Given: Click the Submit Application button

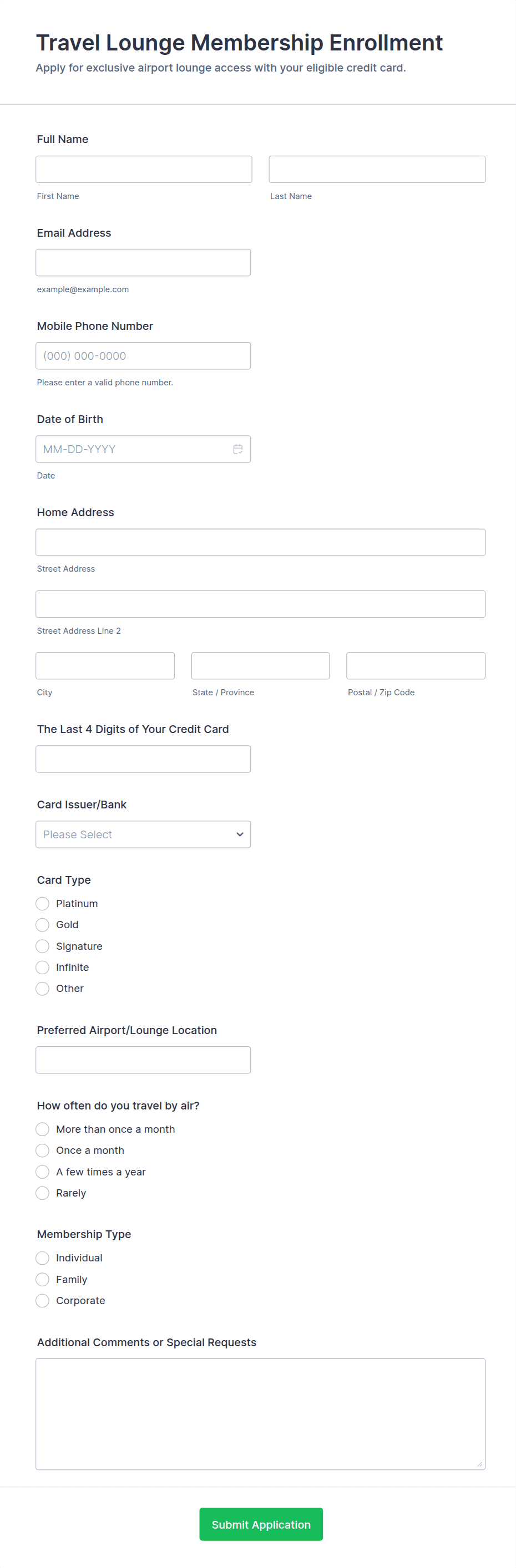Looking at the screenshot, I should point(261,1525).
